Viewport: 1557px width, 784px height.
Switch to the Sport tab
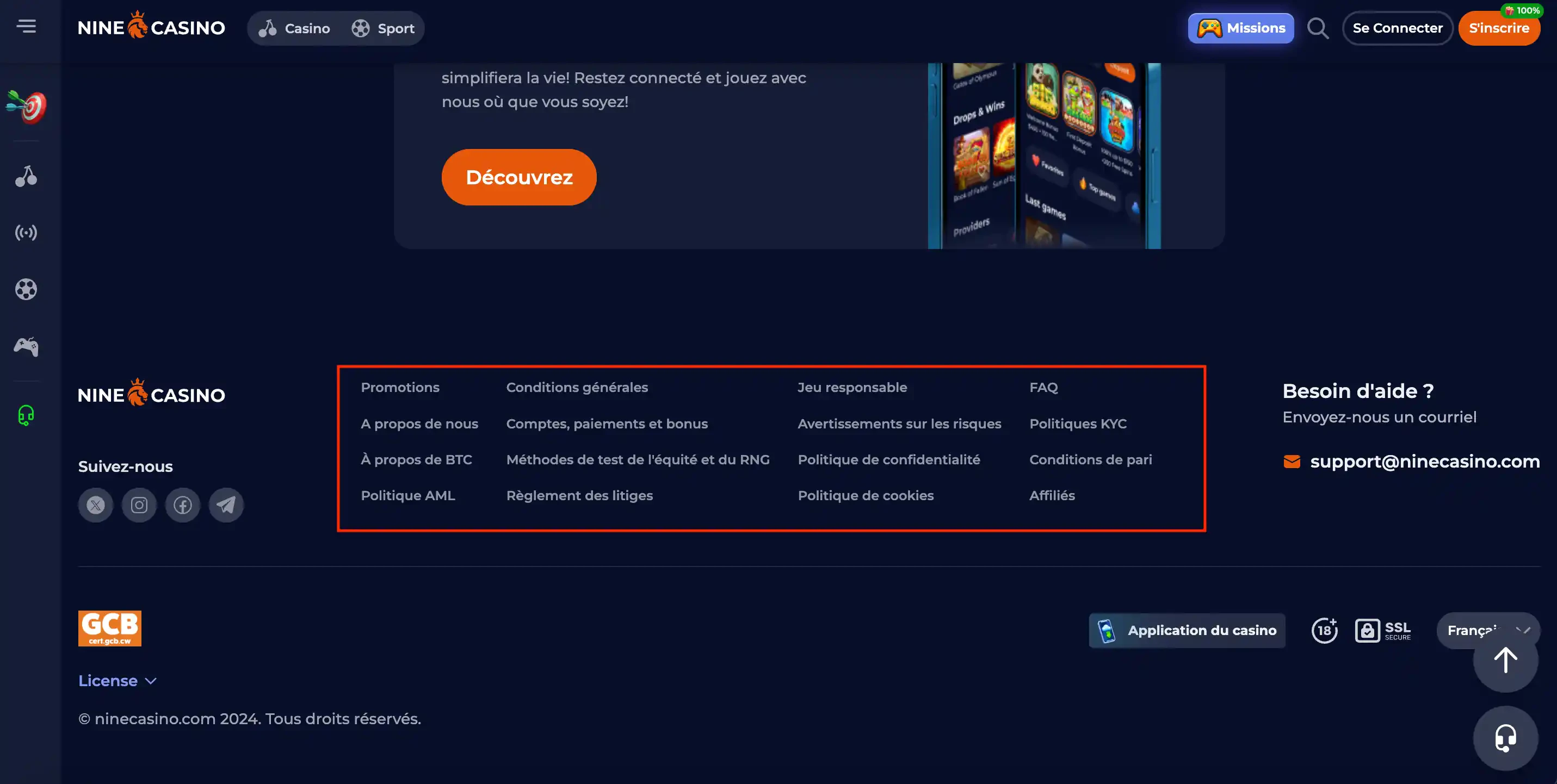[383, 28]
